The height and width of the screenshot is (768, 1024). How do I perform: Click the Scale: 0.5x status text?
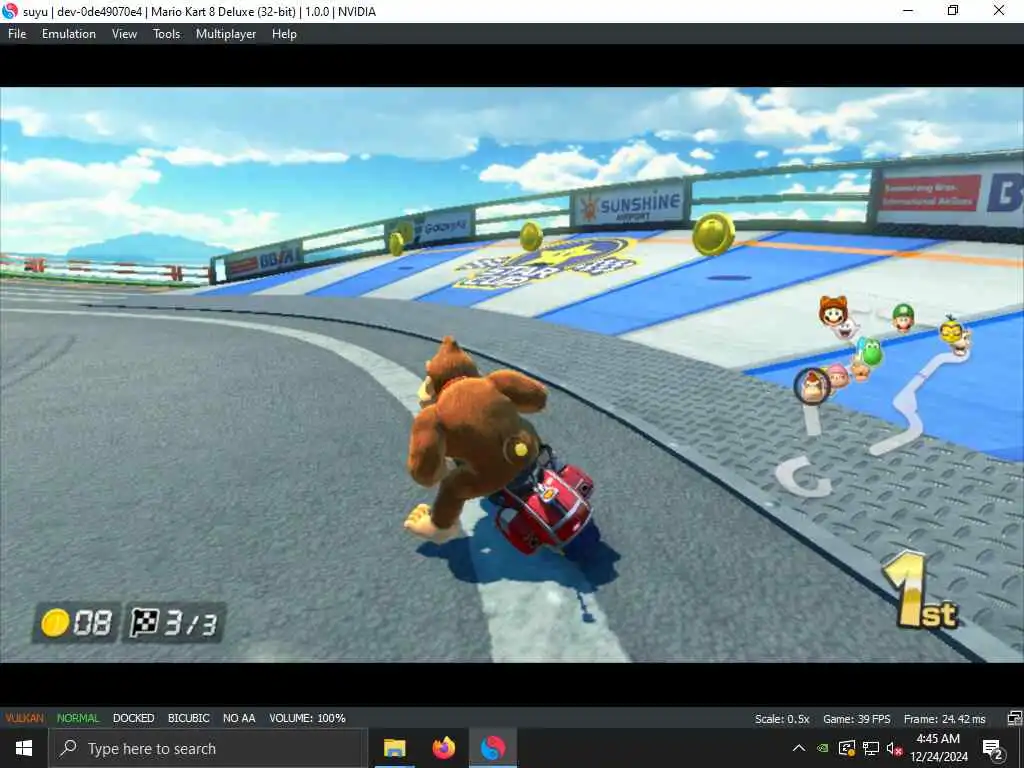point(782,719)
